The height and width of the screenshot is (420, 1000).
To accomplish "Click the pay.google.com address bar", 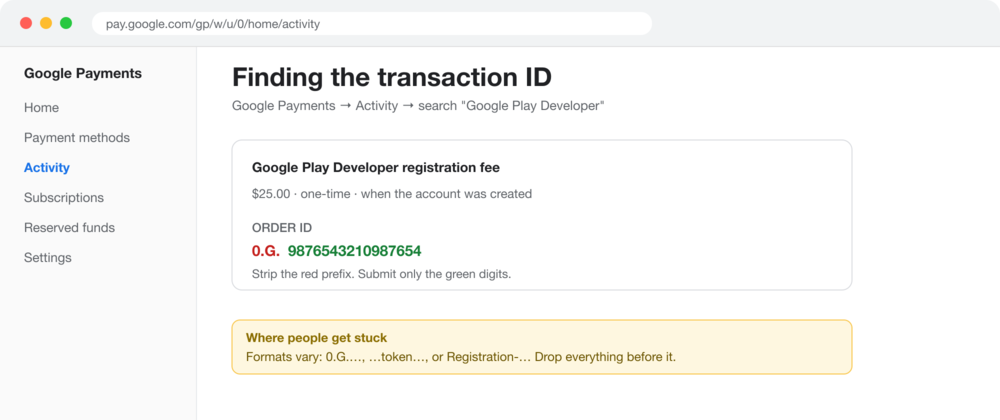I will [x=372, y=24].
